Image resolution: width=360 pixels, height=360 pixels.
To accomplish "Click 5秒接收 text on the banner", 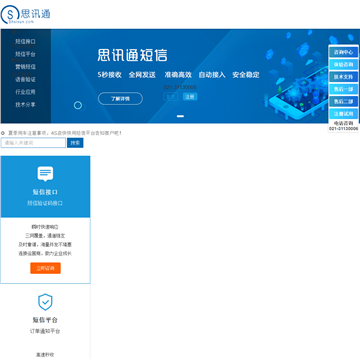I will point(110,75).
